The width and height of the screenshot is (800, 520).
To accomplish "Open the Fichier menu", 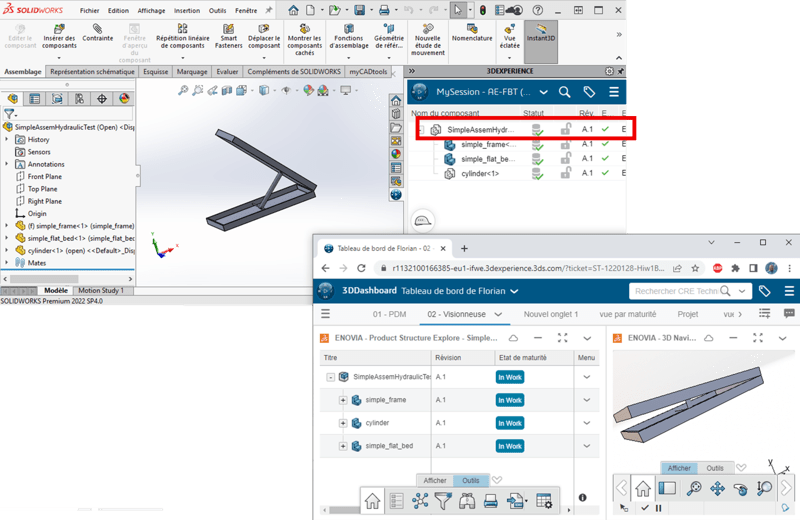I will coord(89,11).
